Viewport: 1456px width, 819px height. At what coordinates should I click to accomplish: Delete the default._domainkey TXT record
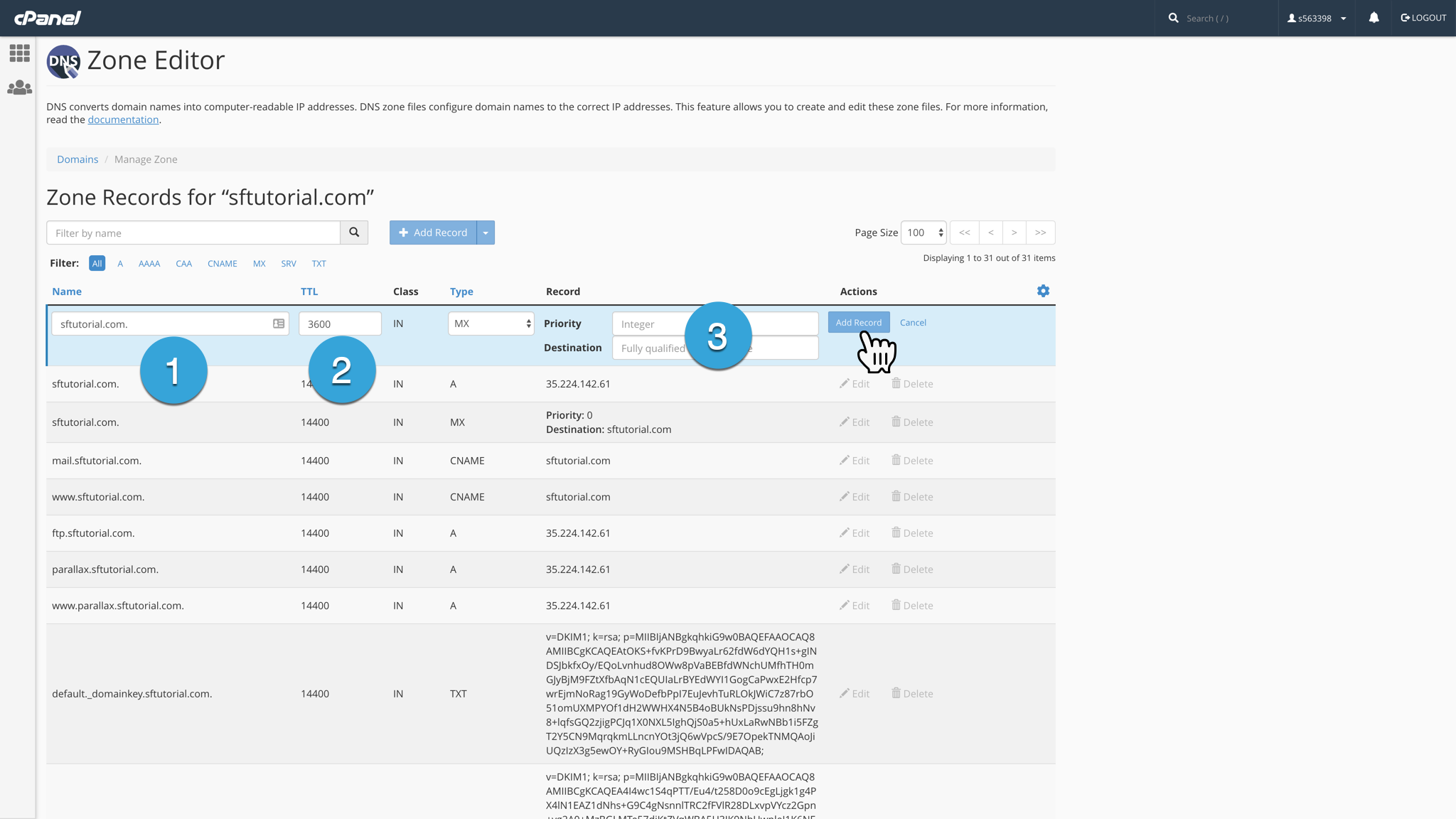(x=912, y=694)
